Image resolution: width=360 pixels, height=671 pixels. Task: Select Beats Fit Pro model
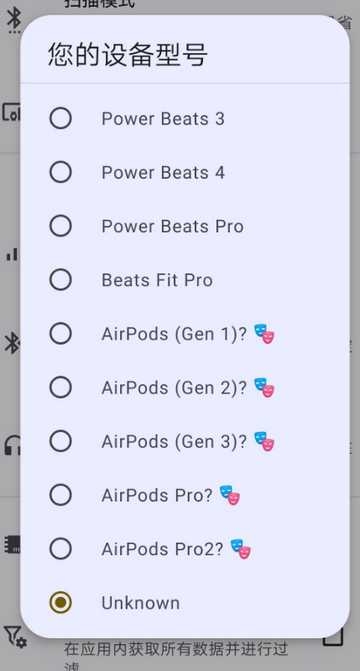pyautogui.click(x=60, y=280)
